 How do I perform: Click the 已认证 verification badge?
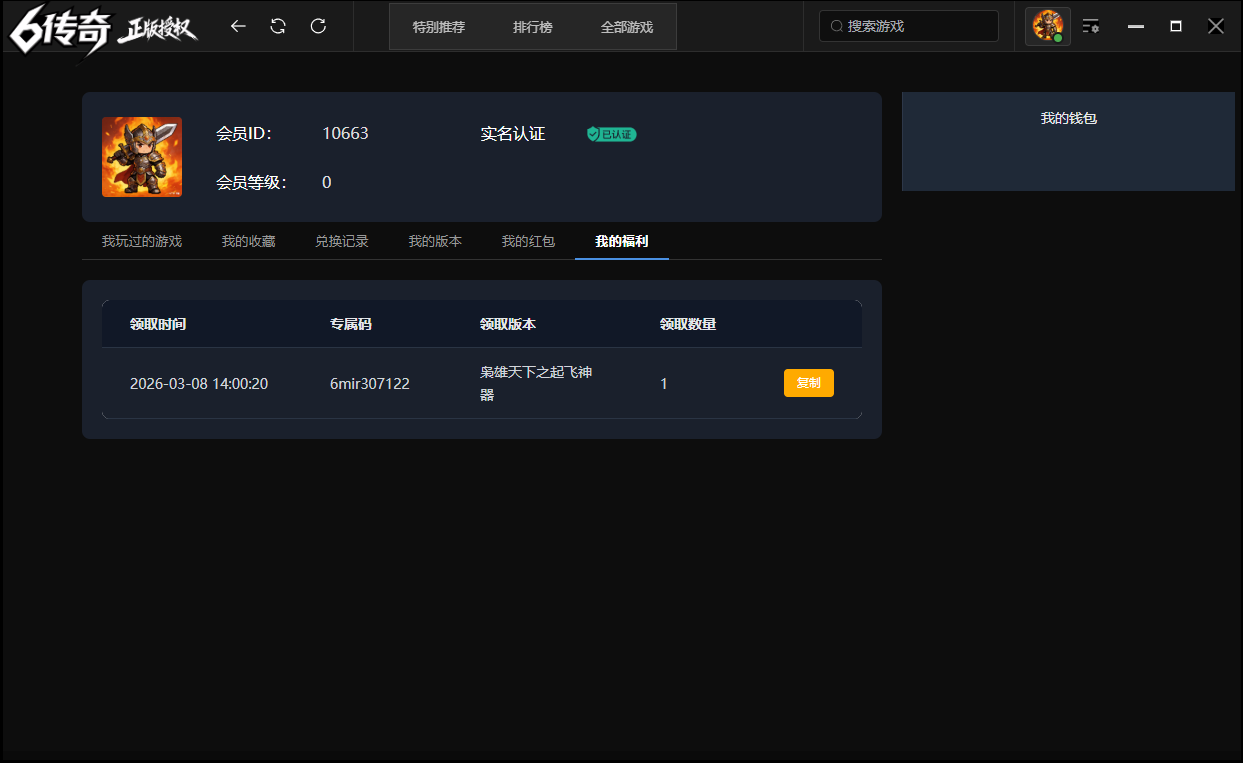pos(611,133)
